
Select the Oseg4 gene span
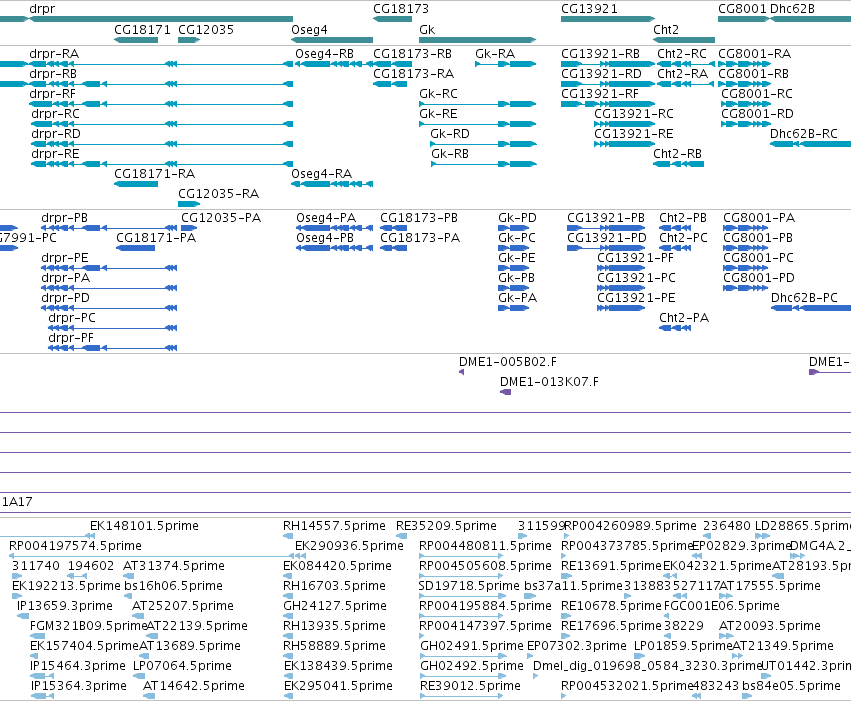click(332, 40)
